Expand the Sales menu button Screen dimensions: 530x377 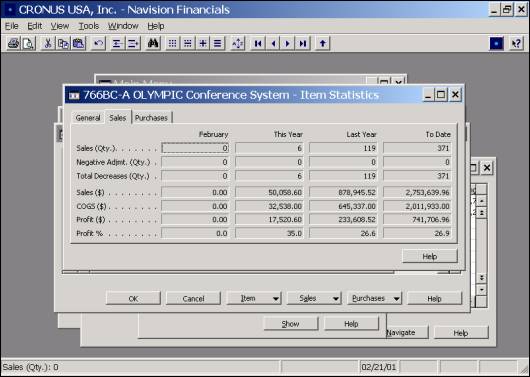(314, 299)
